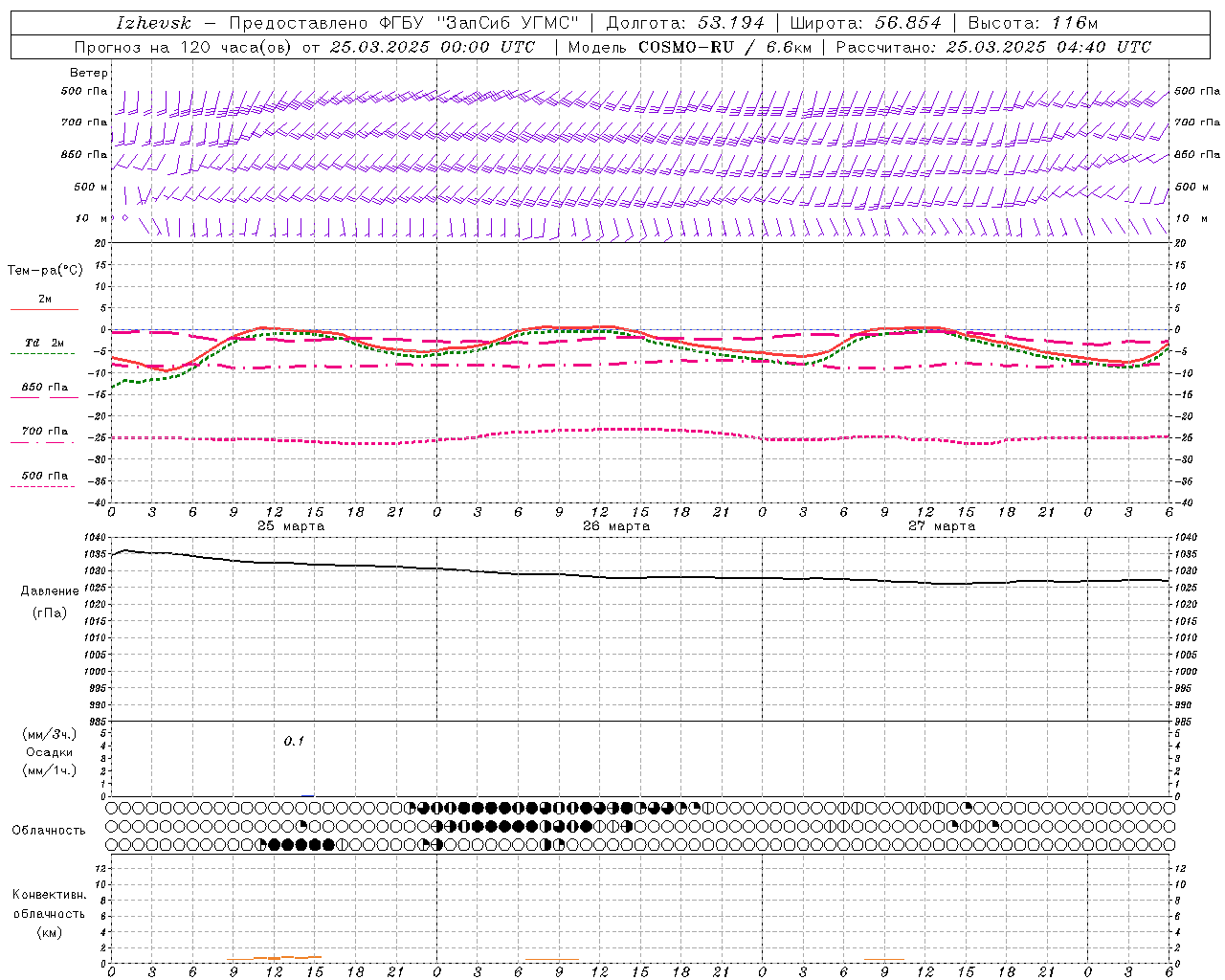This screenshot has height=980, width=1225.
Task: Click the computed time Рассчитано: 25.03.2025 04:40 UTC
Action: 993,47
